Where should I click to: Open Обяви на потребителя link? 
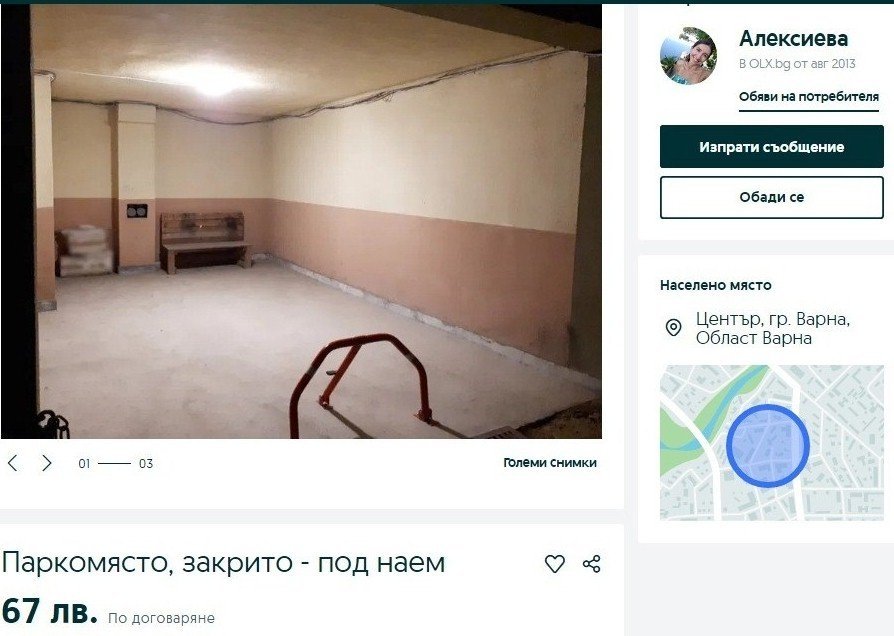[808, 97]
